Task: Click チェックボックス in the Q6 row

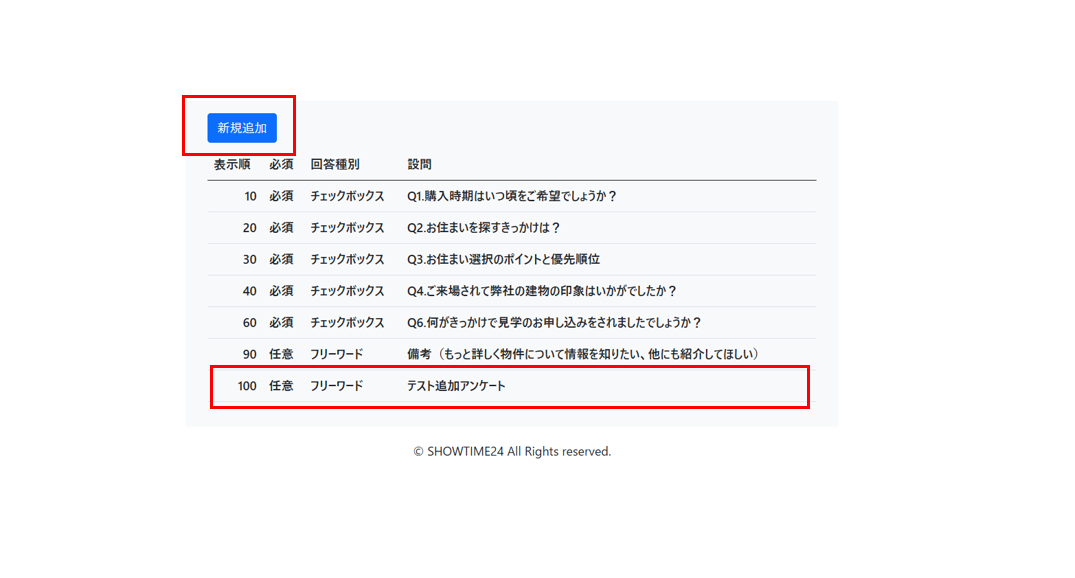Action: 347,322
